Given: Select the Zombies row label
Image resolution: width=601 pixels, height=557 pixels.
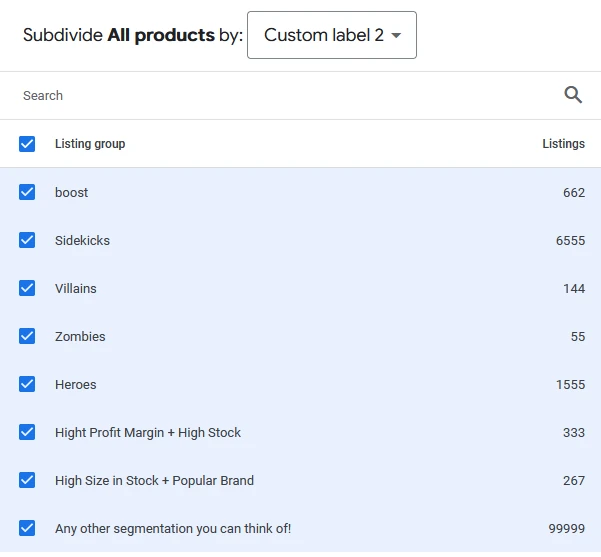Looking at the screenshot, I should pyautogui.click(x=80, y=337).
